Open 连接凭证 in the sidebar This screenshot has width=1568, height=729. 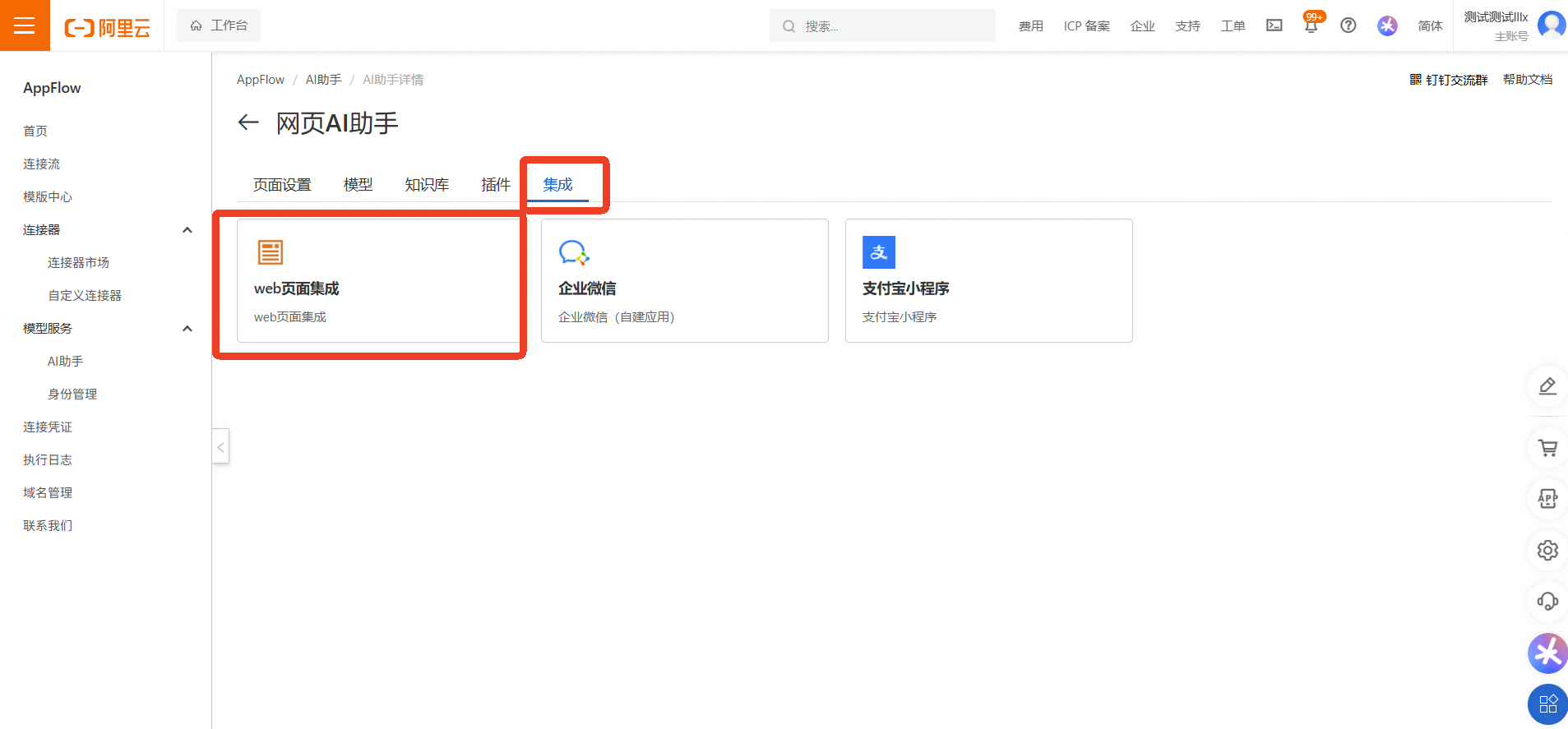point(48,427)
